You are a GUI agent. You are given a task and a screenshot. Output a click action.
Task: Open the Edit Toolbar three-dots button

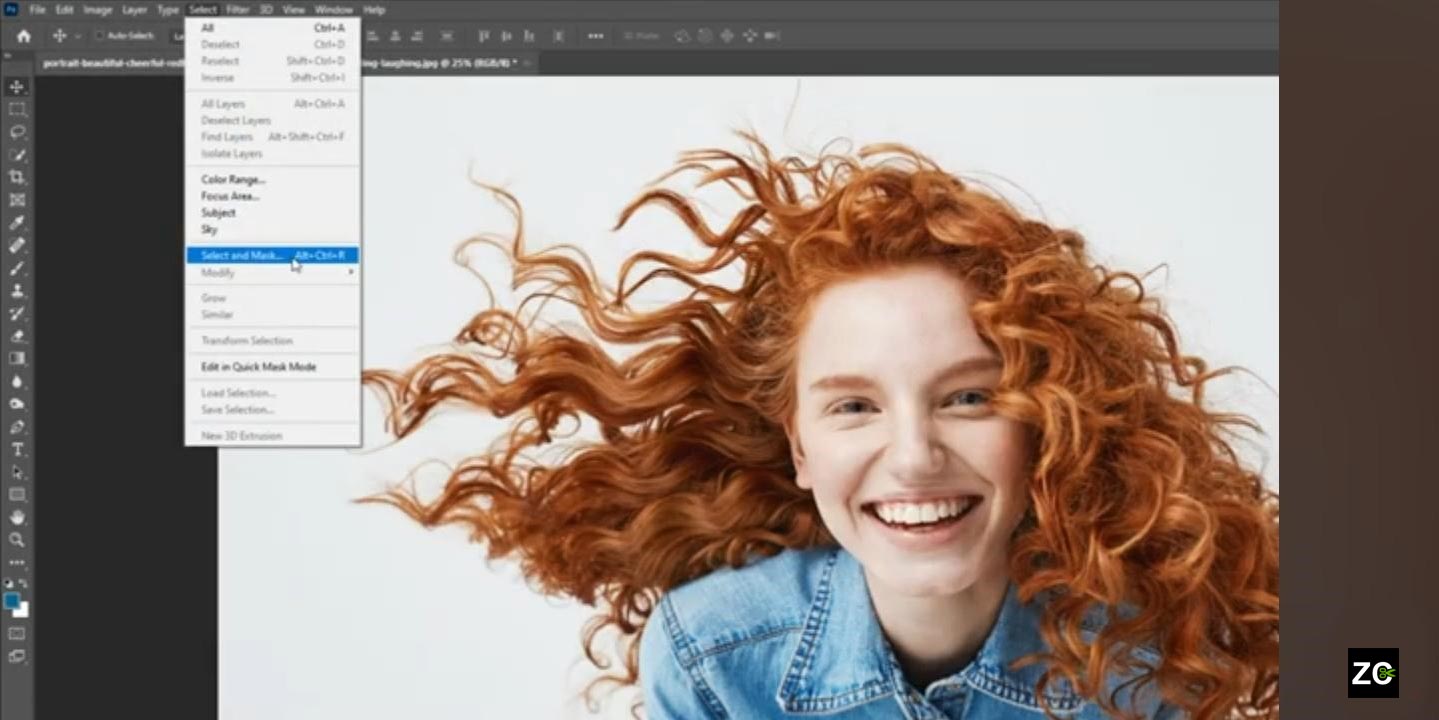pos(17,562)
